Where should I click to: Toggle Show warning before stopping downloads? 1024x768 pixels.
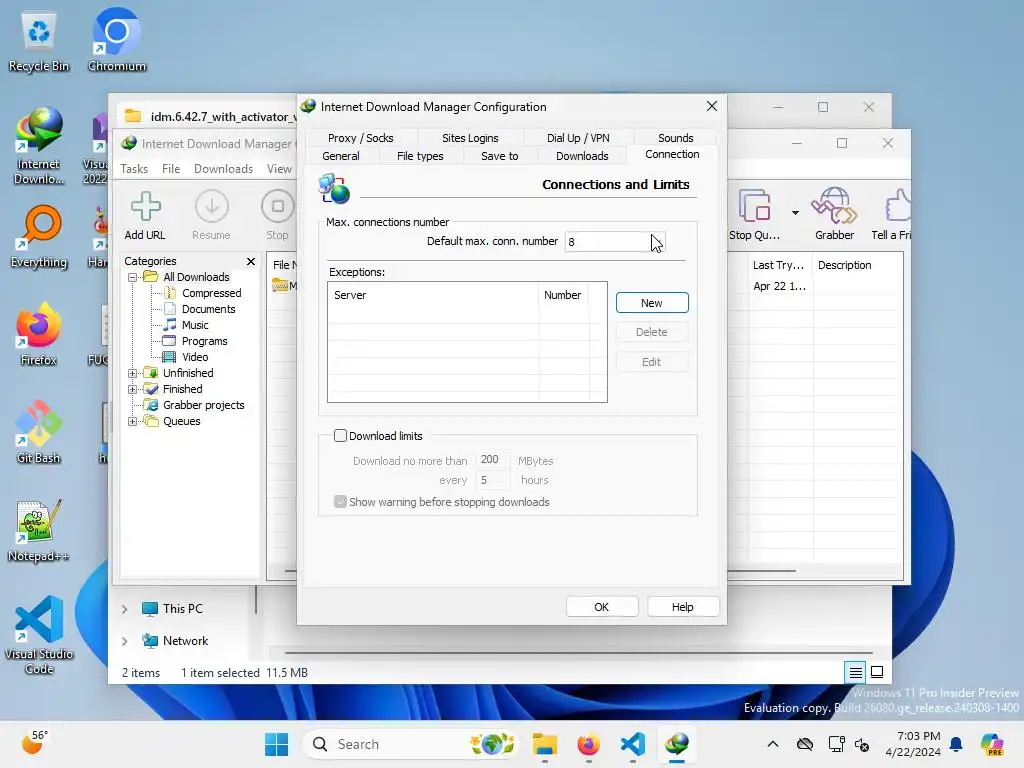point(340,502)
